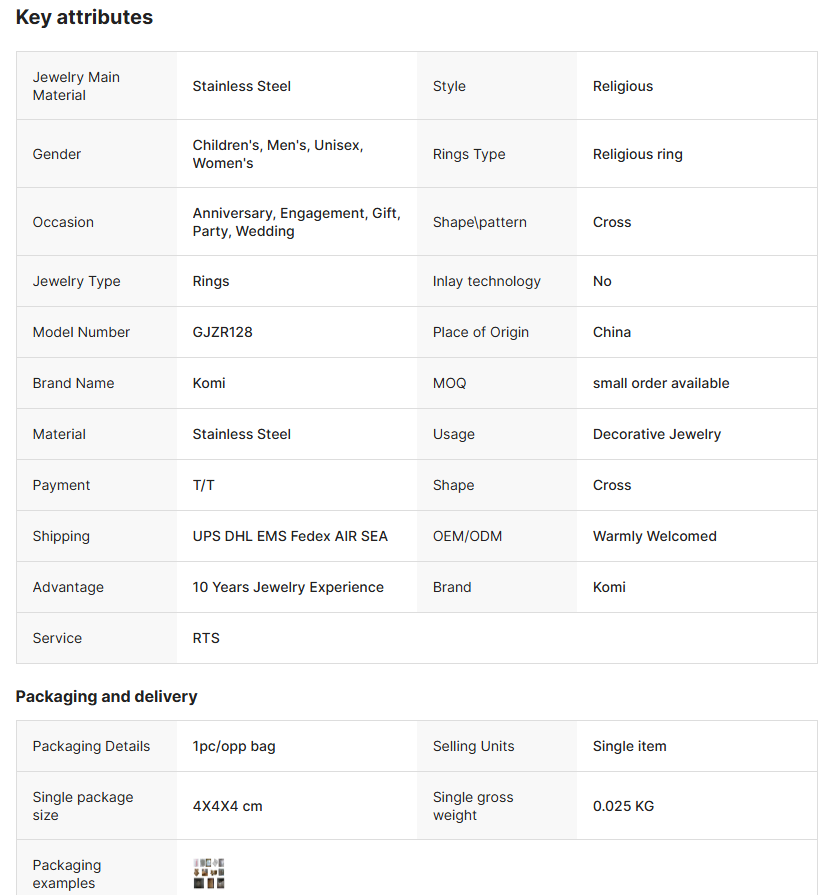
Task: Click the Packaging and delivery heading
Action: (106, 696)
